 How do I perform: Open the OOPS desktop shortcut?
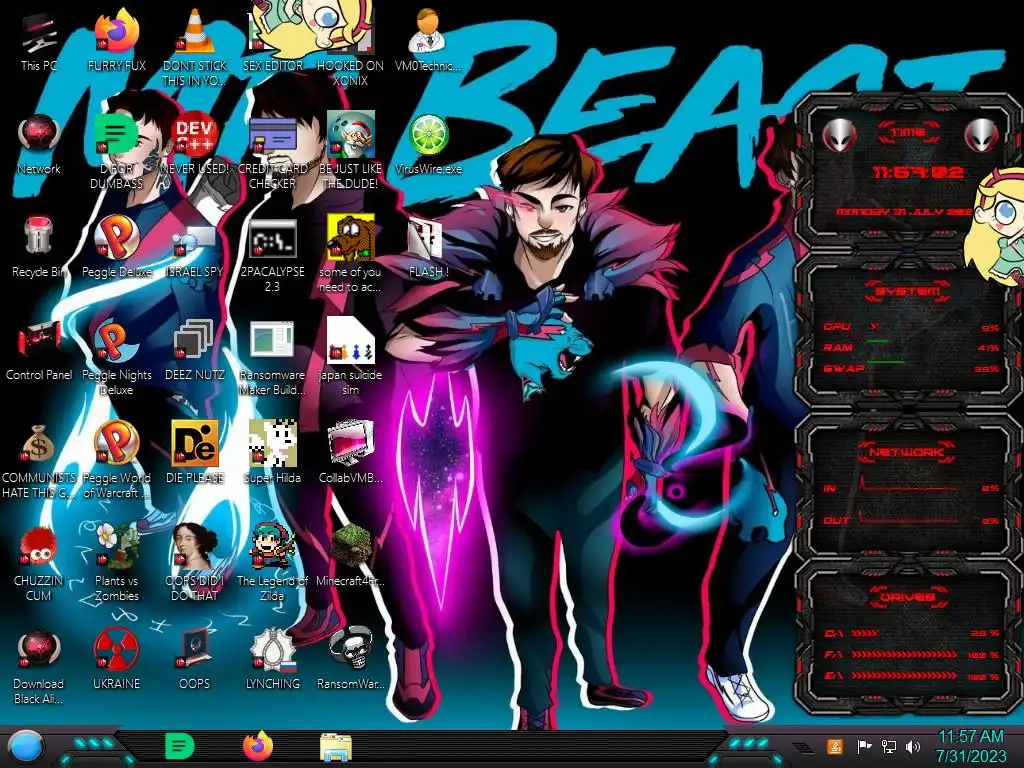point(195,661)
